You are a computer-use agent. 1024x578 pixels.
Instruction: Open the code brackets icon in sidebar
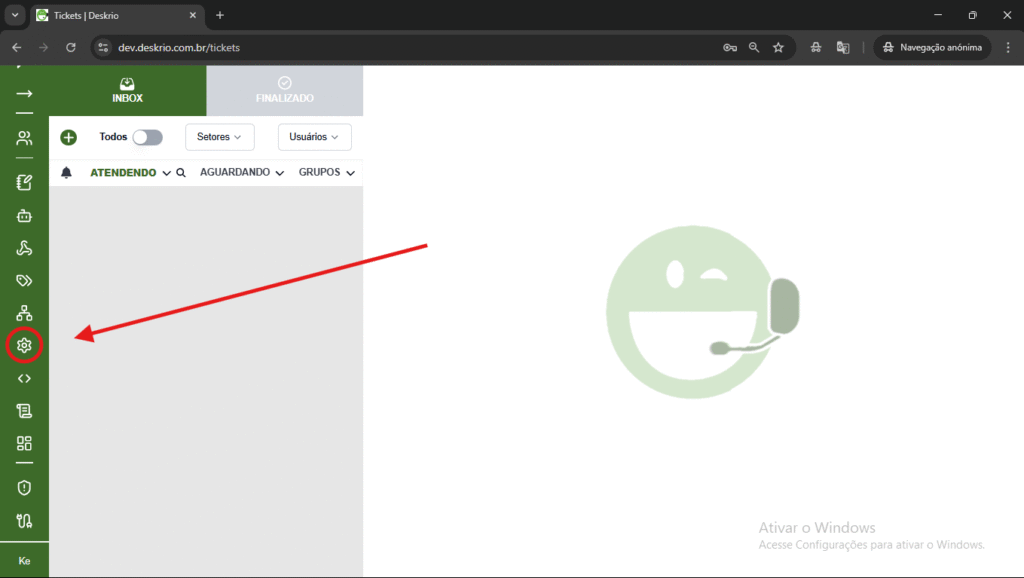(x=24, y=379)
